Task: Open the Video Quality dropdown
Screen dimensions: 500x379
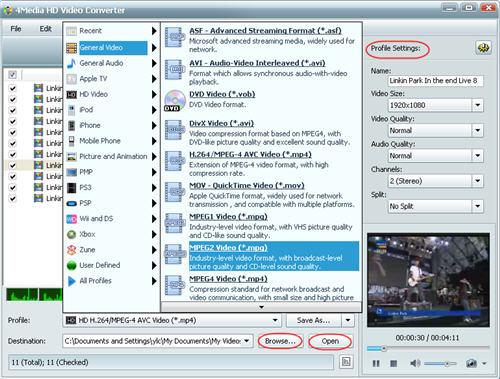Action: 477,130
